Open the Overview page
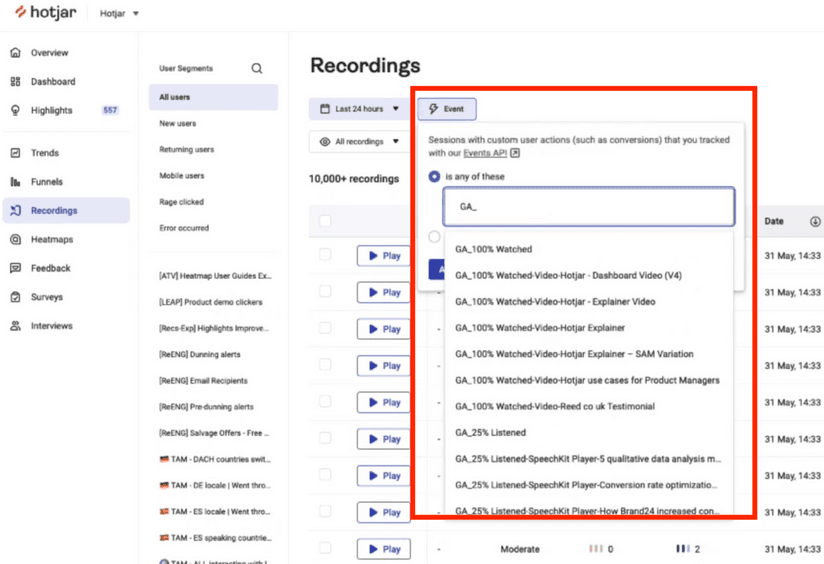The width and height of the screenshot is (824, 564). [x=49, y=53]
